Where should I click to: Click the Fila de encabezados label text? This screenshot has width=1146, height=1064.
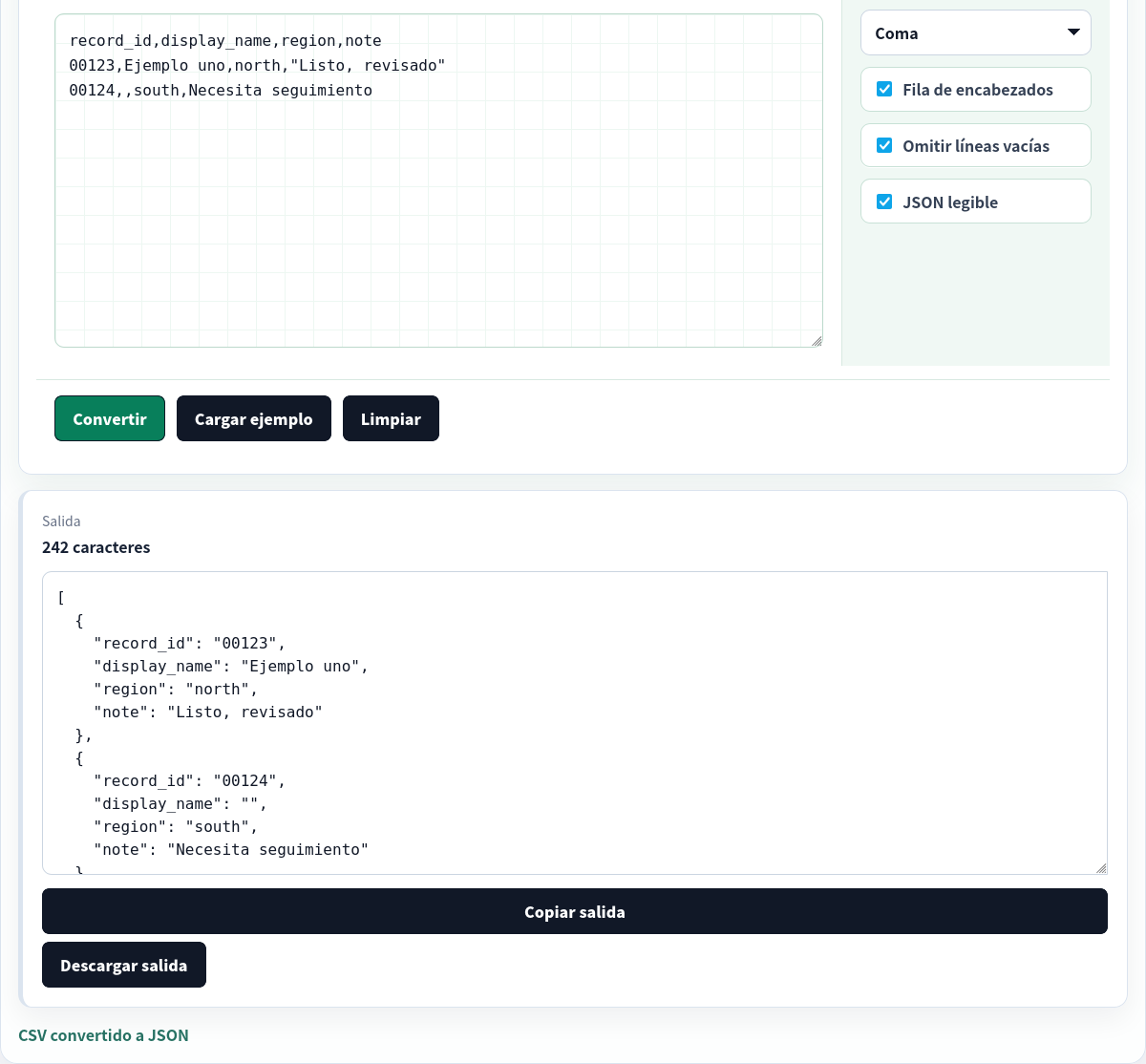pyautogui.click(x=978, y=90)
